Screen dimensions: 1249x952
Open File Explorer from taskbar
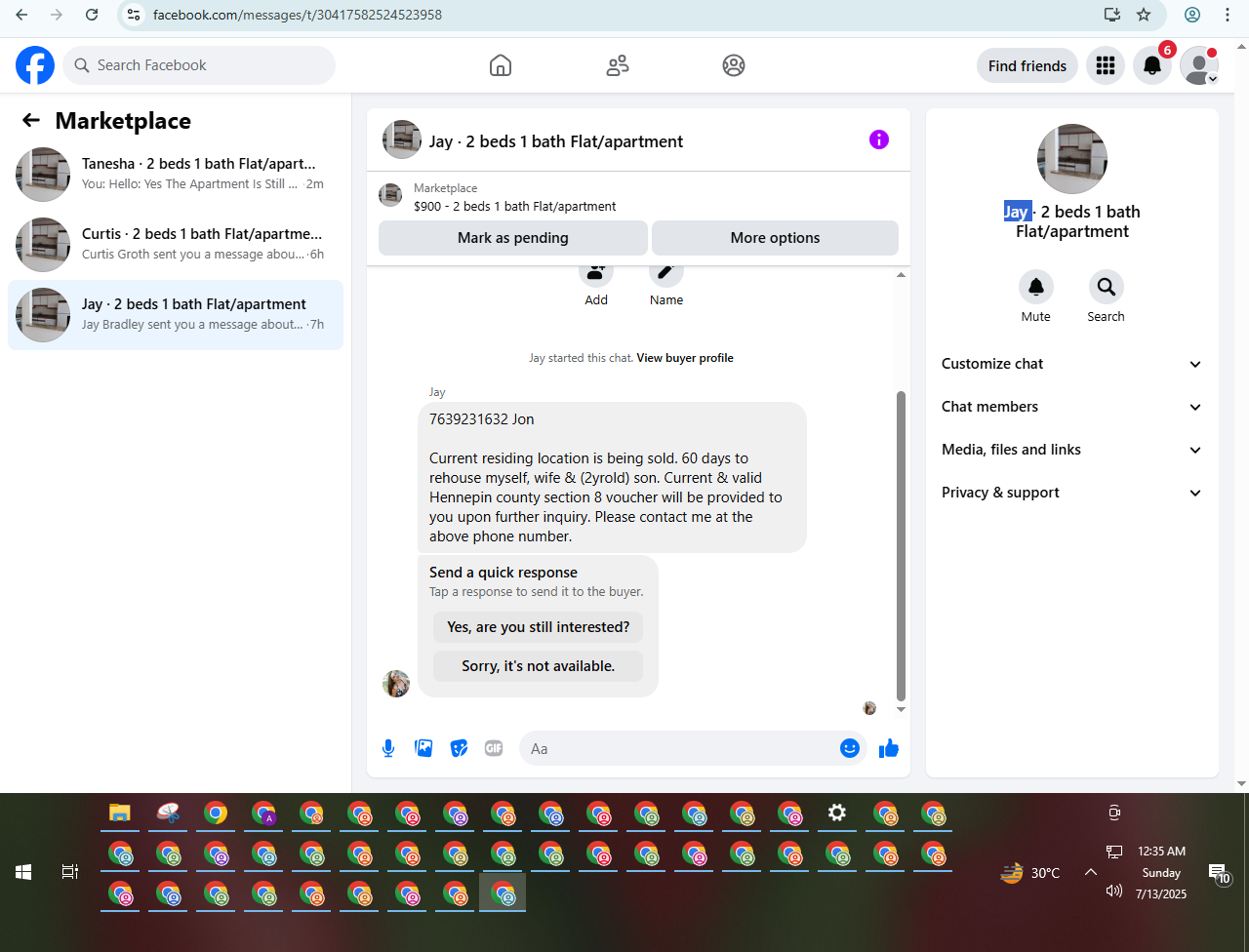(x=120, y=813)
